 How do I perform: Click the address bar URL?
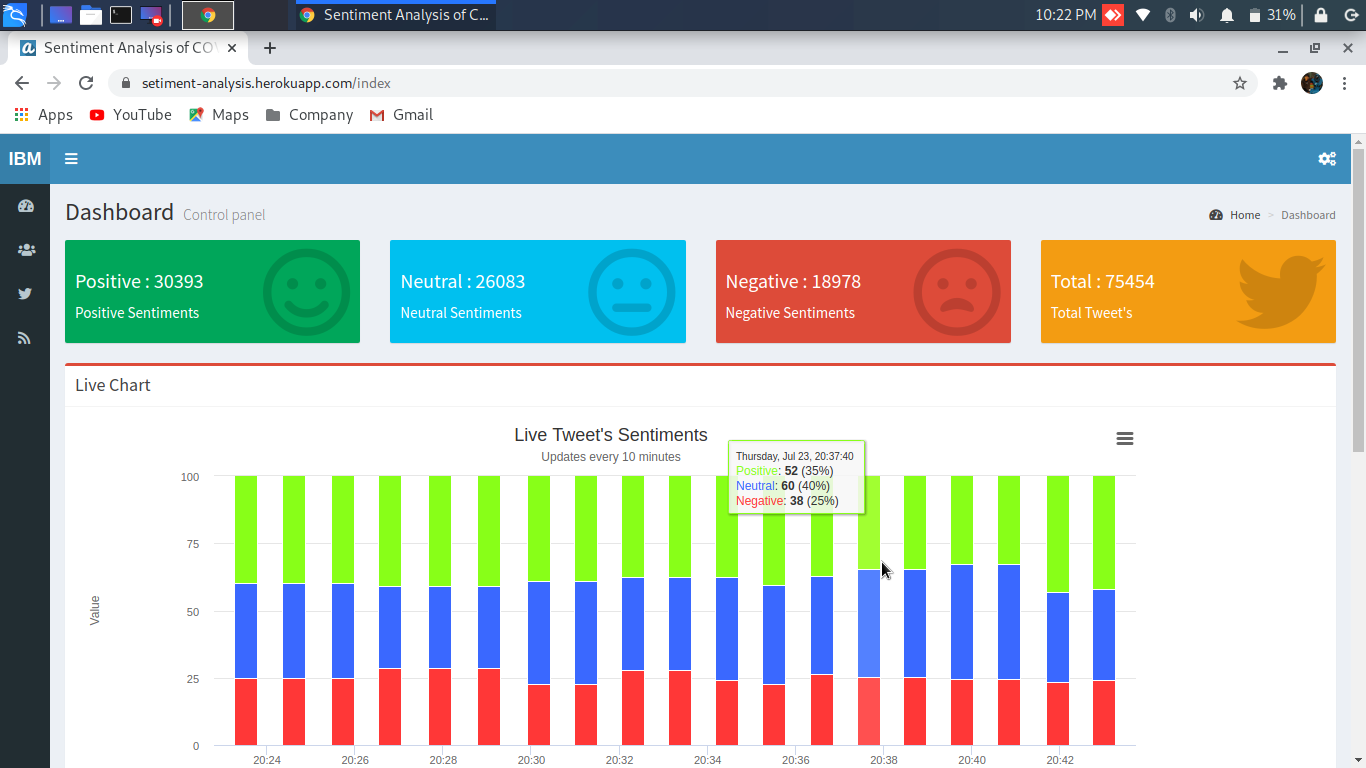click(266, 83)
